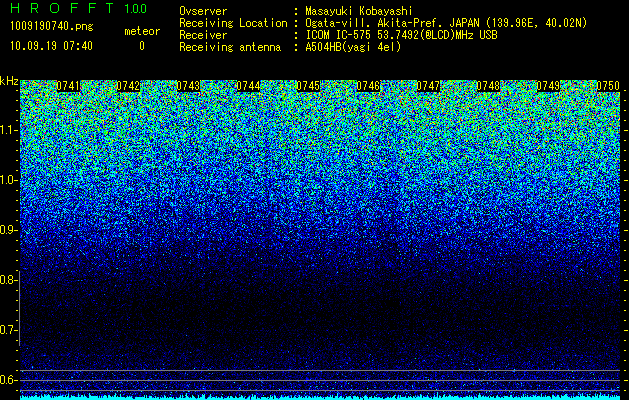The height and width of the screenshot is (400, 629).
Task: Click the Receiving antenna label
Action: [x=230, y=47]
